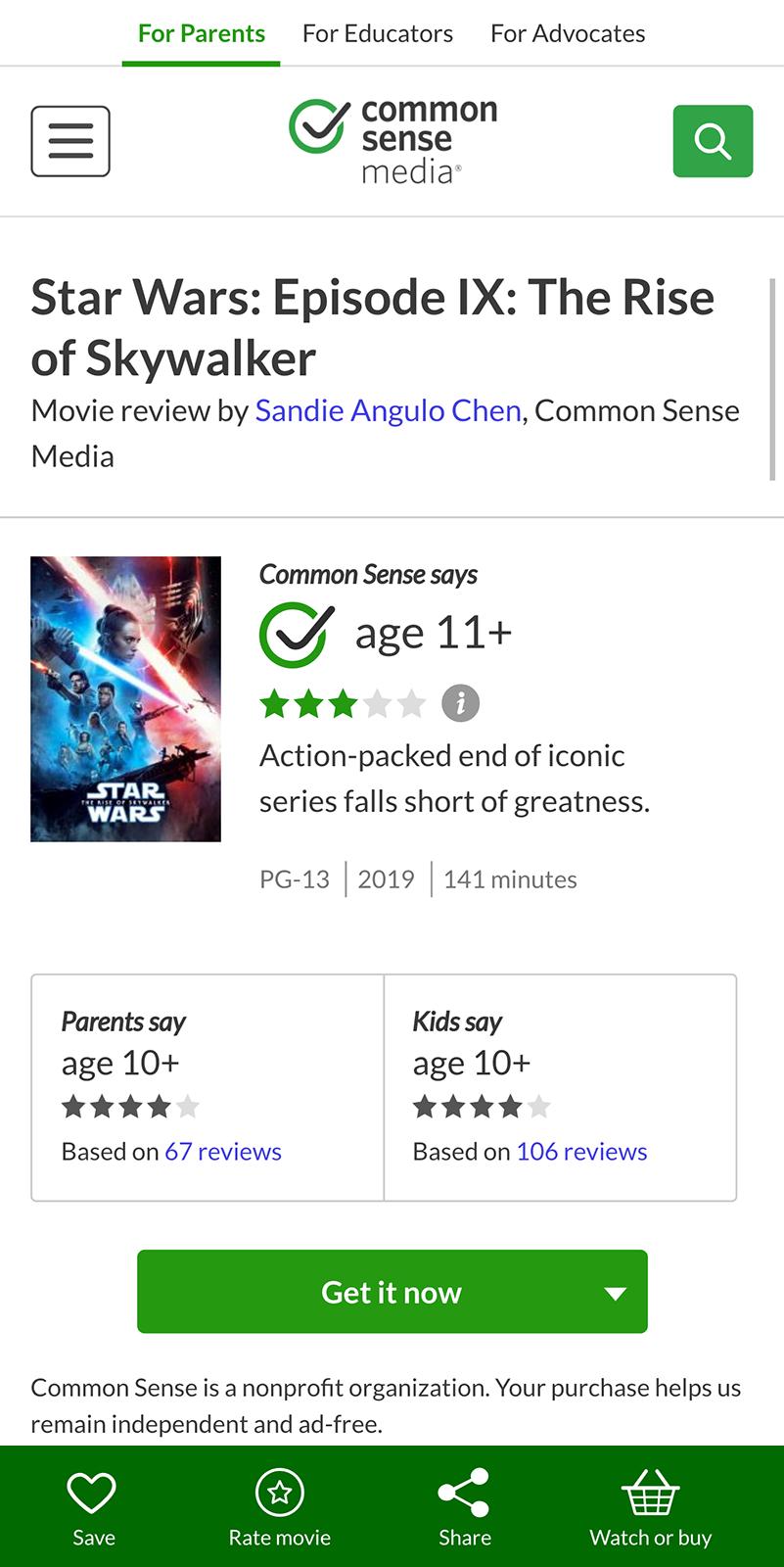Select the For Advocates tab
Viewport: 784px width, 1567px height.
tap(568, 32)
